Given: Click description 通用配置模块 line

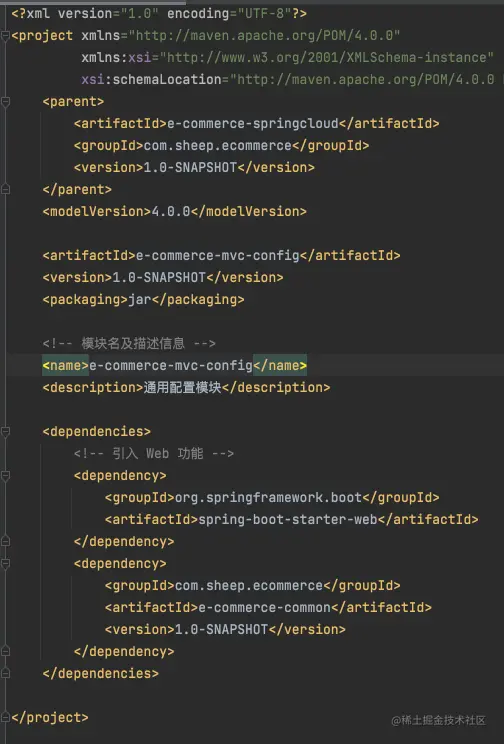Looking at the screenshot, I should 187,387.
